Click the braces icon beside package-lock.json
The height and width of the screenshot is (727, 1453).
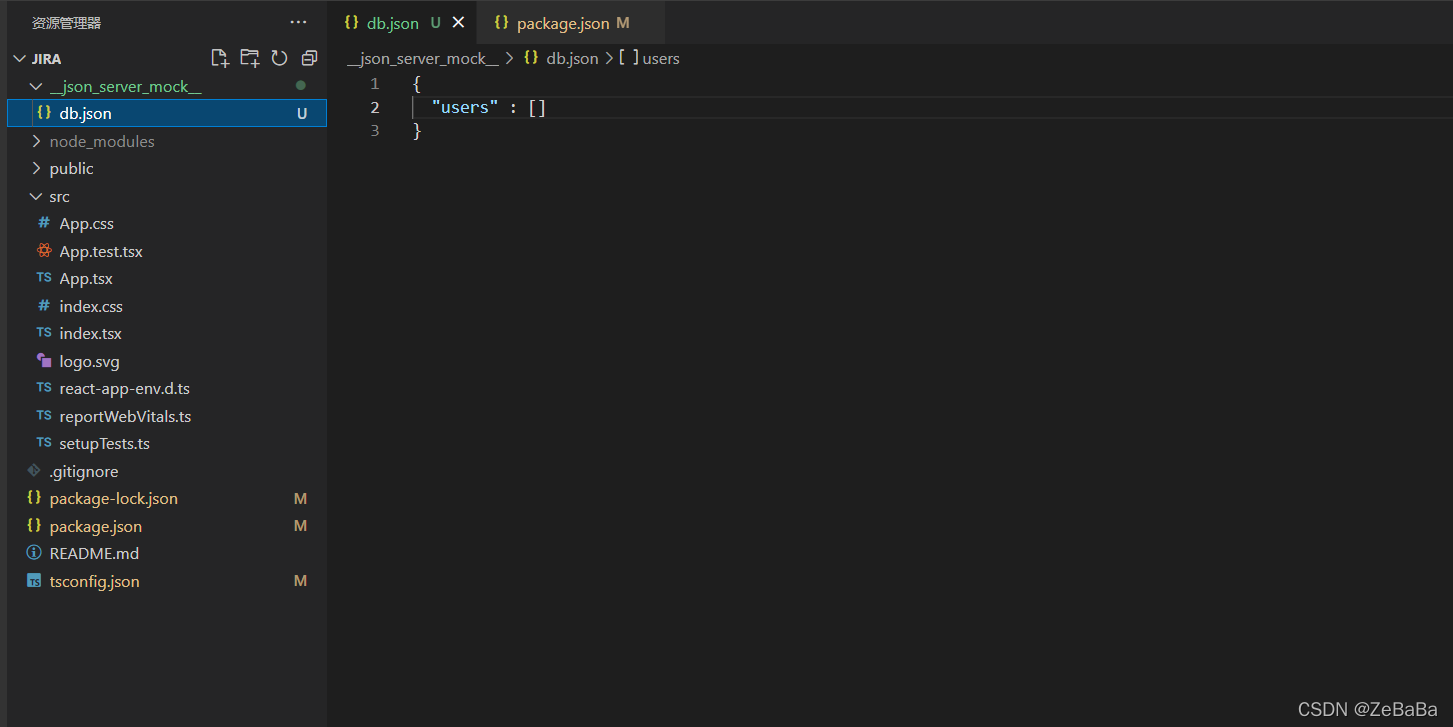pos(34,498)
